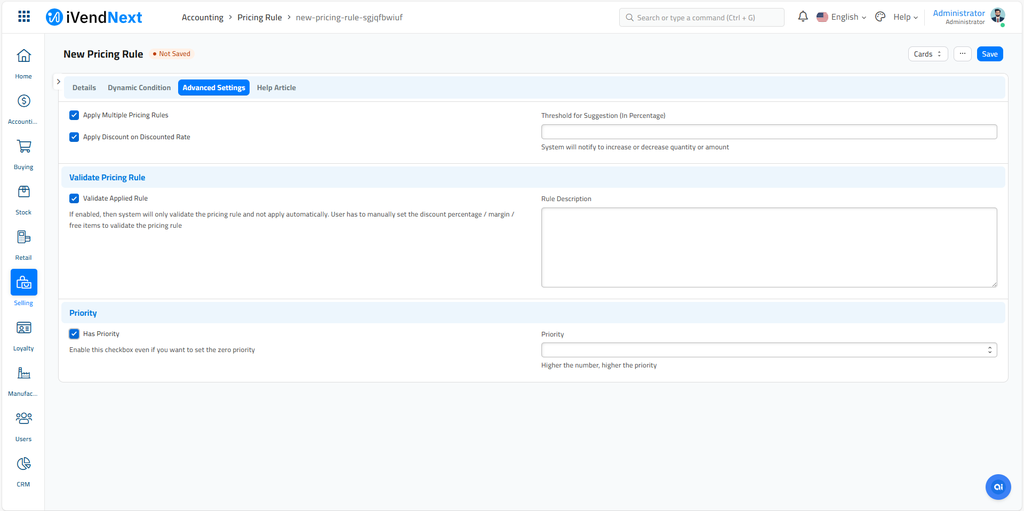Open the Accounting module icon
Image resolution: width=1024 pixels, height=511 pixels.
point(23,102)
